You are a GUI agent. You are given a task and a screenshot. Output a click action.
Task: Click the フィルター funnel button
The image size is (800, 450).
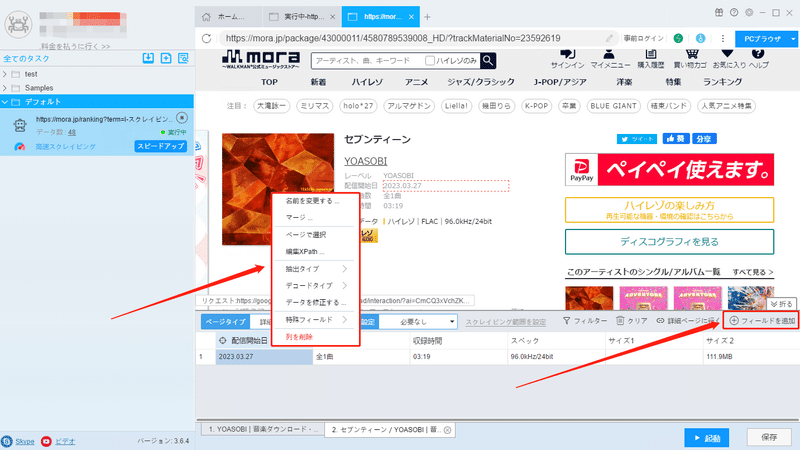tap(585, 321)
